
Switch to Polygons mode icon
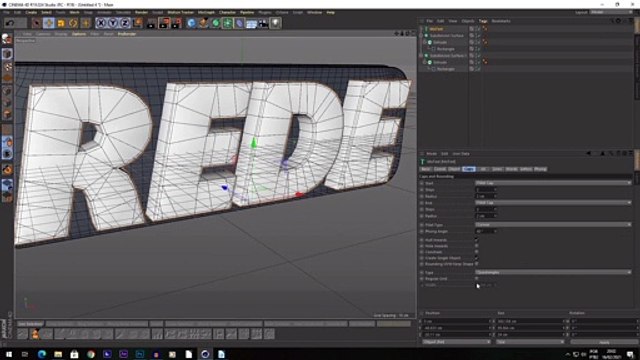pyautogui.click(x=7, y=115)
